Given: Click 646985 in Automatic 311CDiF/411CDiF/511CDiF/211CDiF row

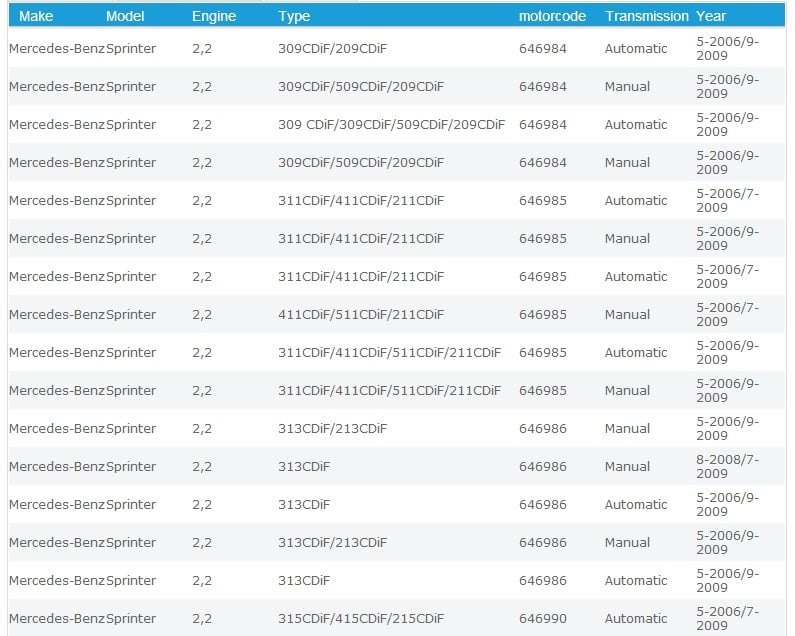Looking at the screenshot, I should [x=543, y=353].
